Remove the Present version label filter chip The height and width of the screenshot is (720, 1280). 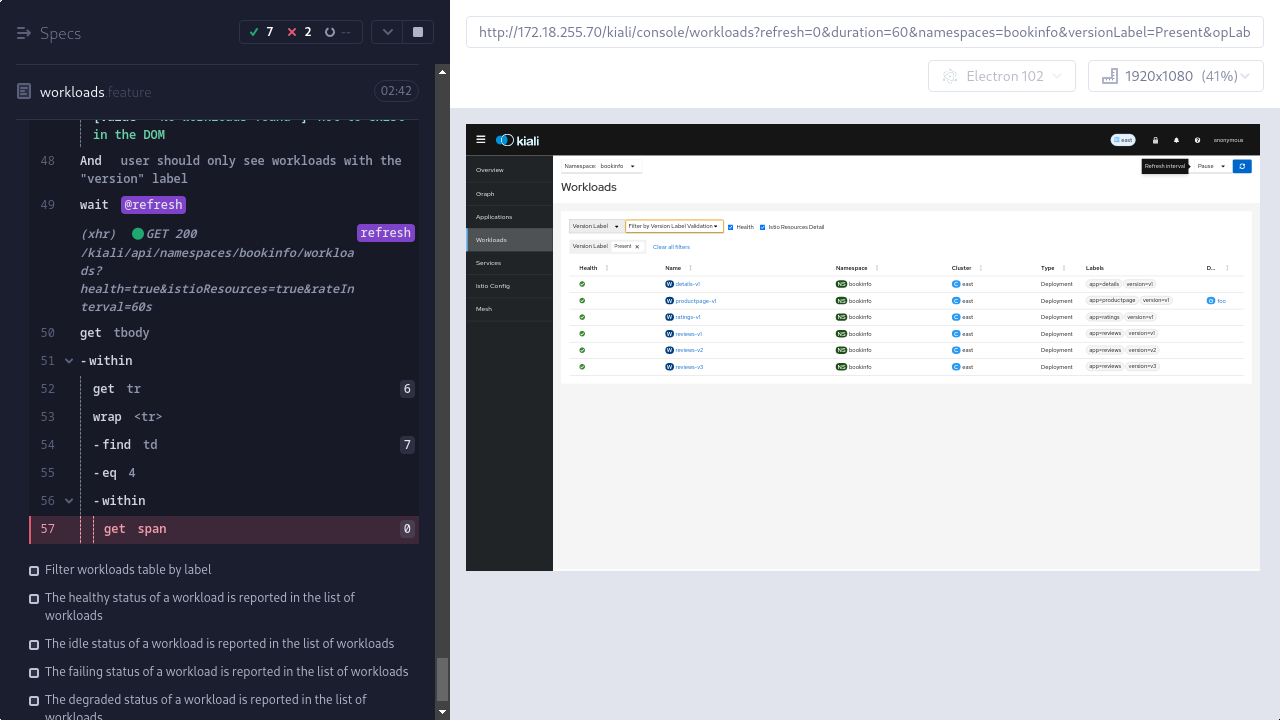637,246
